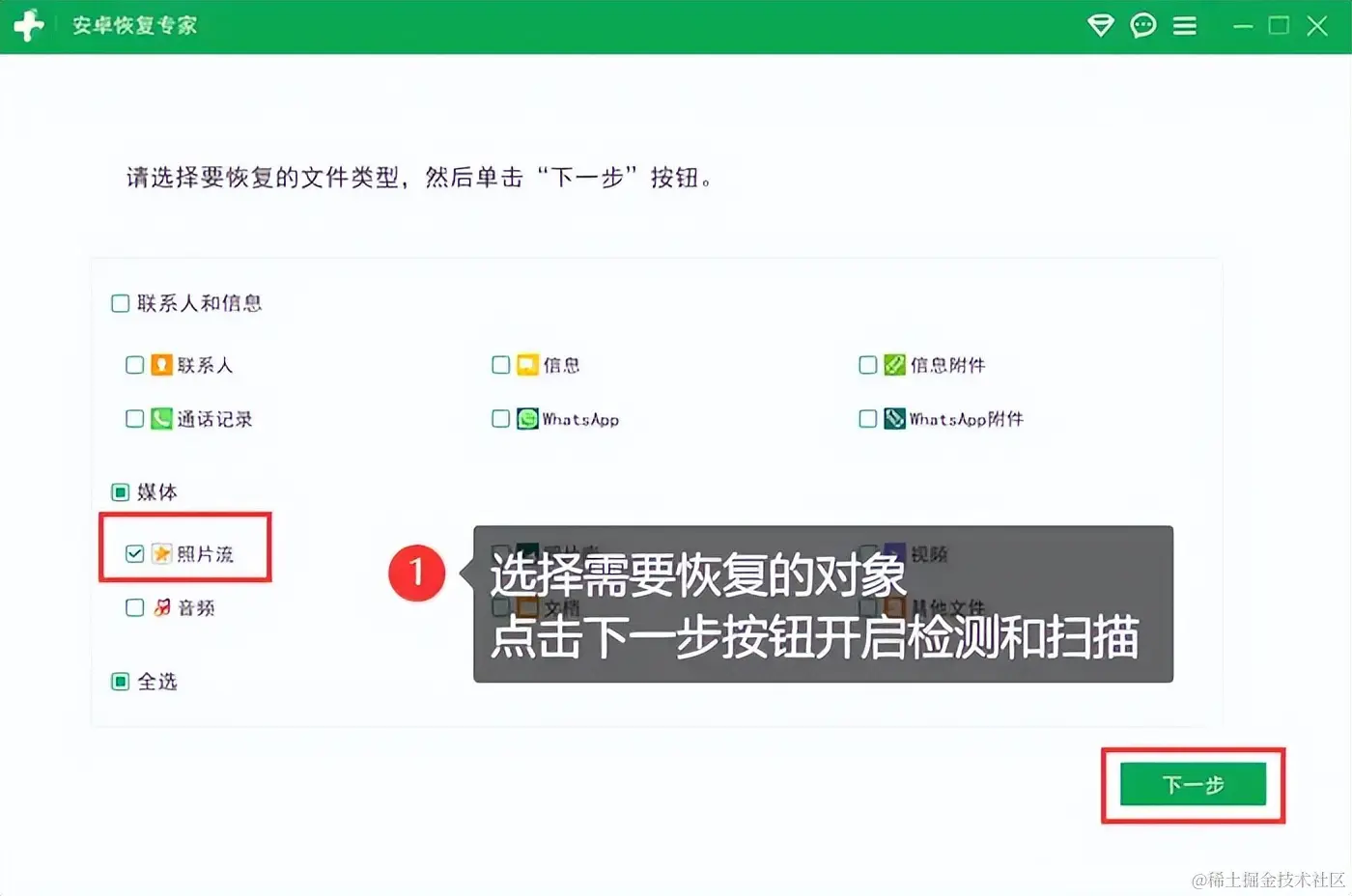Click the WhatsApp附件 paperclip icon
This screenshot has width=1352, height=896.
pos(894,419)
